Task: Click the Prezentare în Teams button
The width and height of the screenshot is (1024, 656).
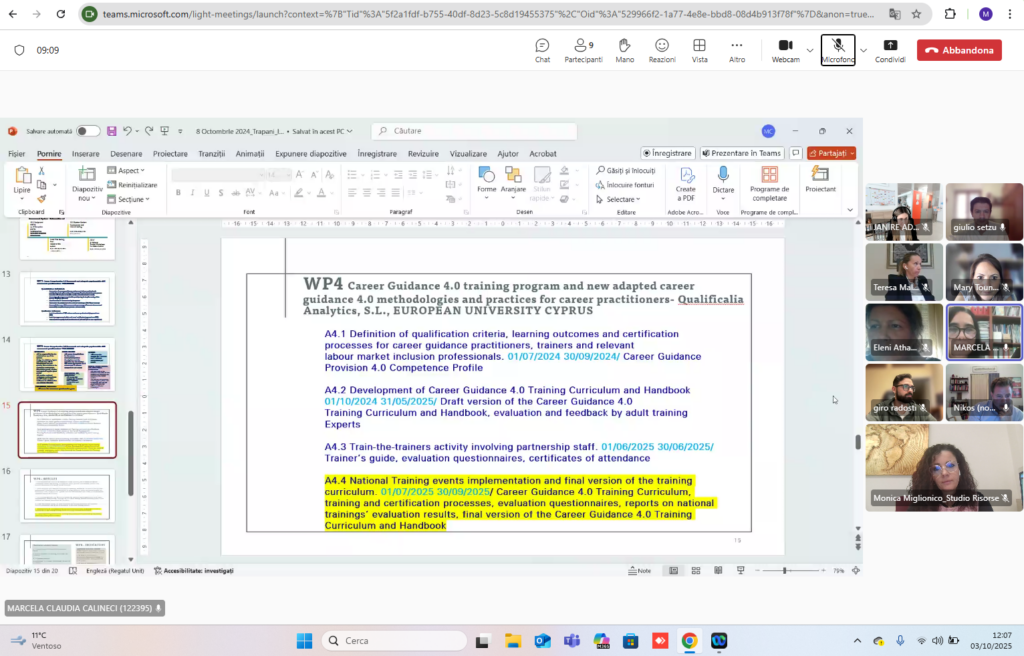Action: coord(741,153)
